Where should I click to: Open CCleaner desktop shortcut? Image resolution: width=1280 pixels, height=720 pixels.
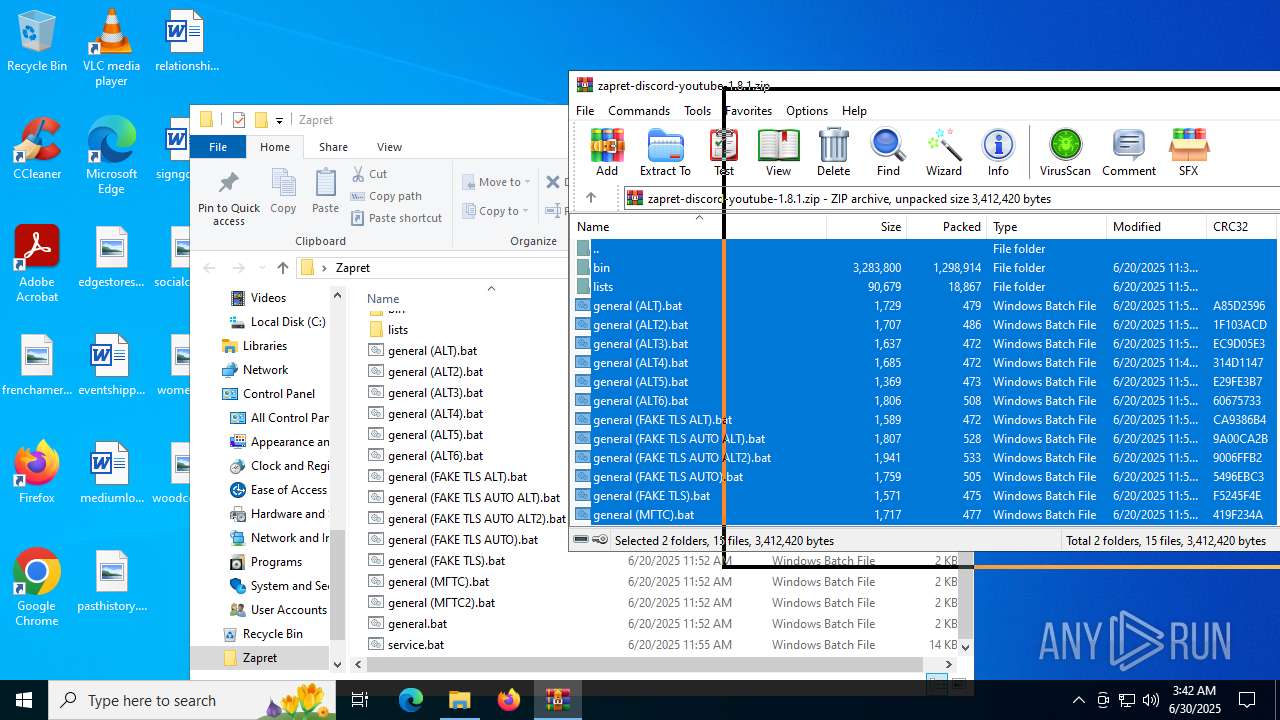[x=37, y=148]
